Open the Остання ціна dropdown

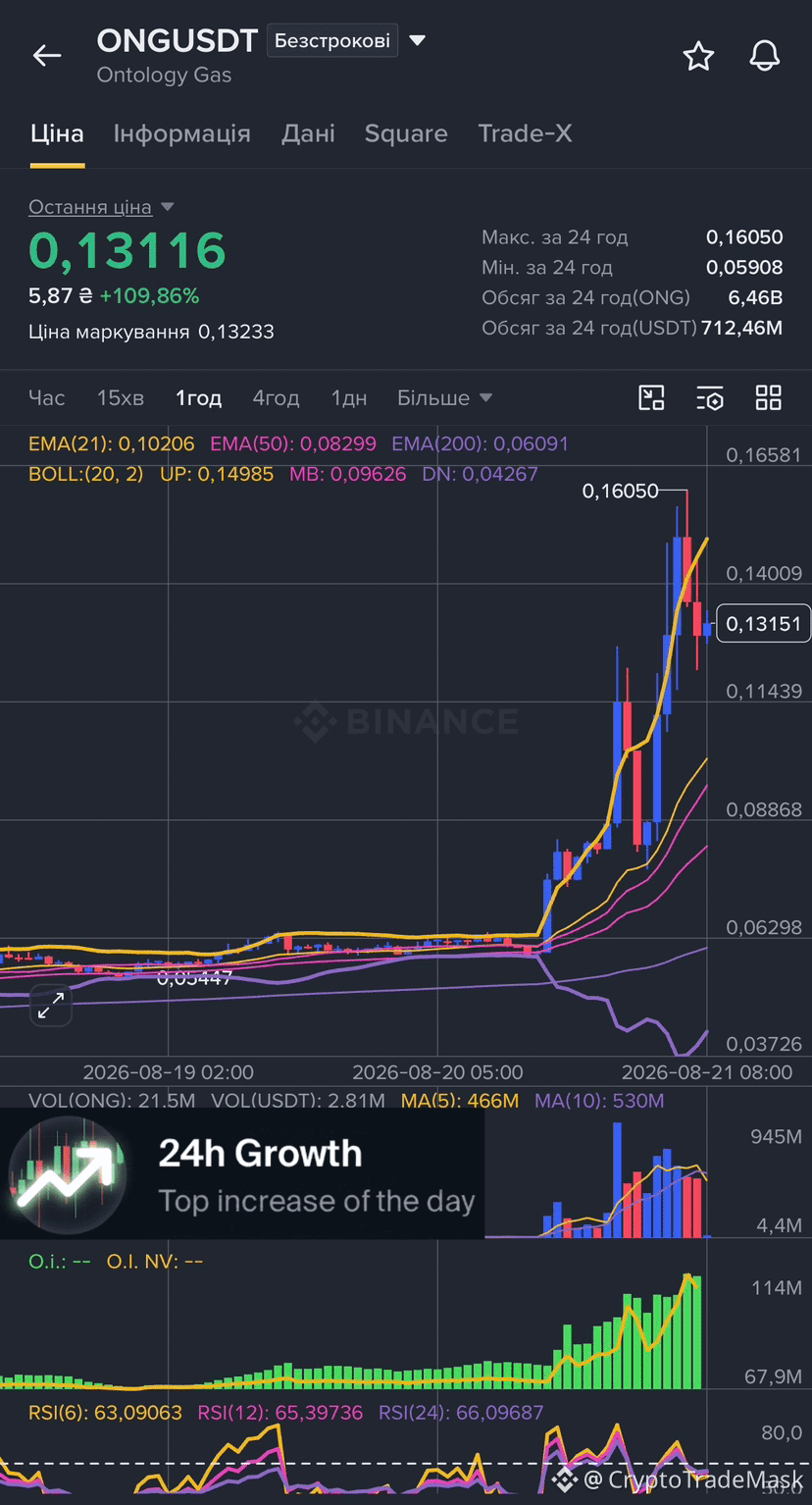tap(101, 207)
